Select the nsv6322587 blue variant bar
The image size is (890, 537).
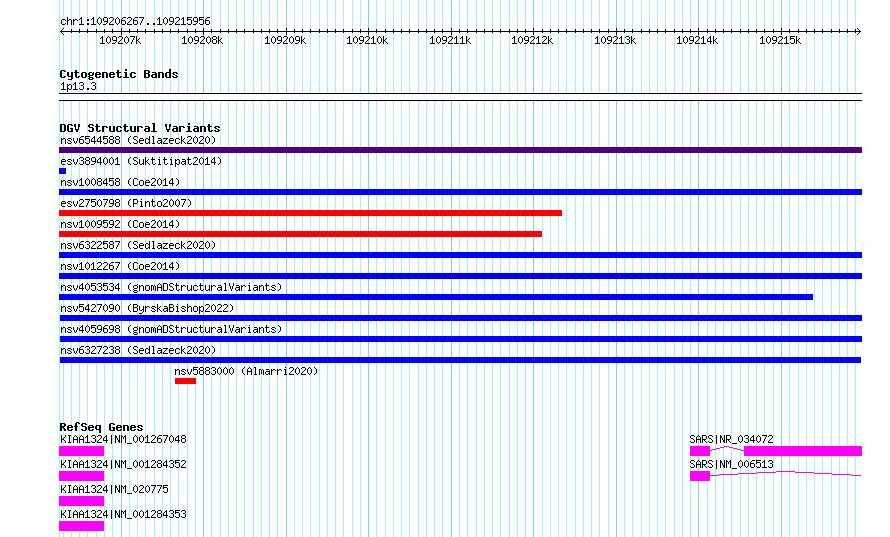tap(460, 255)
